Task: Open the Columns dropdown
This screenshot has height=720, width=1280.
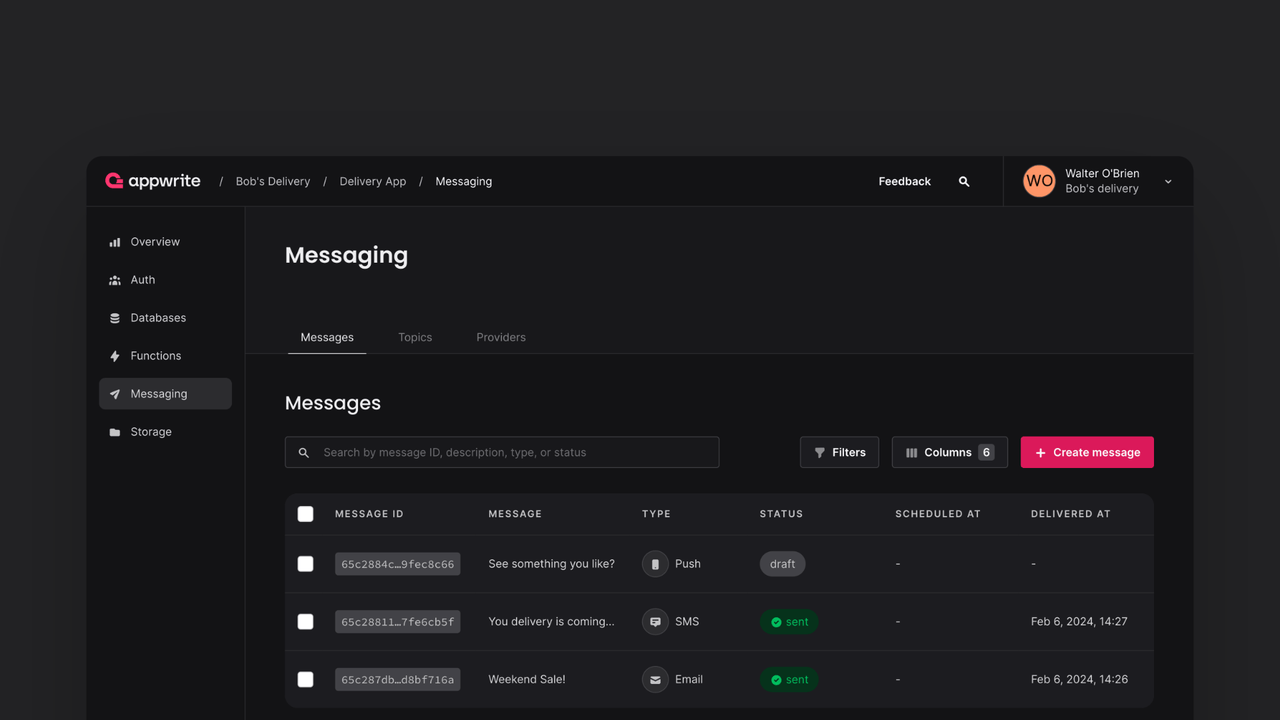Action: click(x=949, y=452)
